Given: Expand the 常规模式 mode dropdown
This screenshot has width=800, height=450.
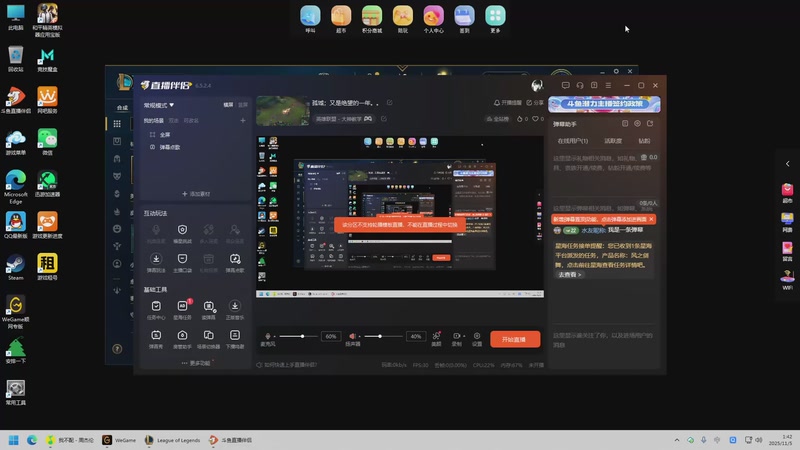Looking at the screenshot, I should pos(159,105).
